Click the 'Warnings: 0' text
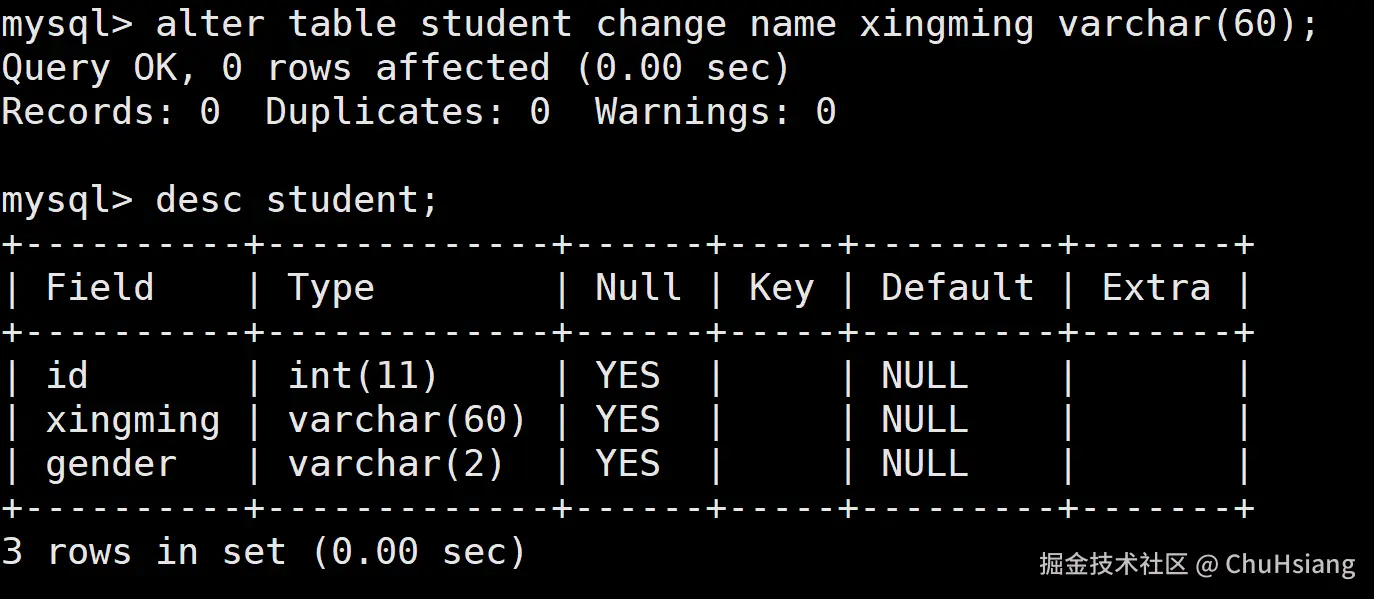Viewport: 1374px width, 599px height. point(715,112)
